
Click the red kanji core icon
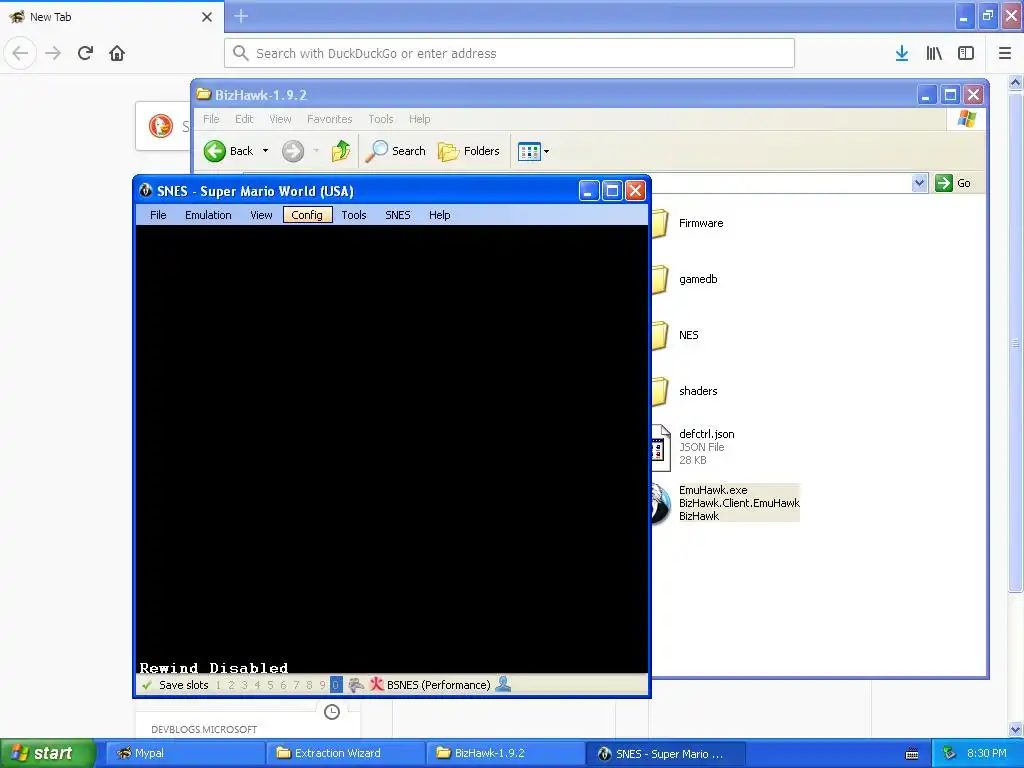pos(376,684)
